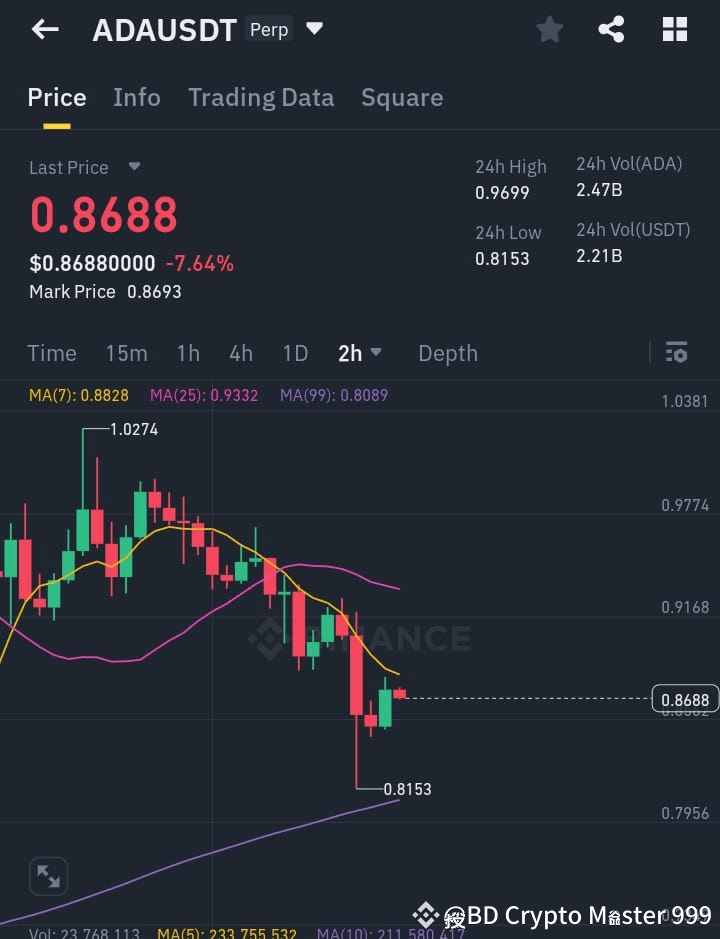The height and width of the screenshot is (939, 720).
Task: Stay on the Price tab
Action: [56, 97]
